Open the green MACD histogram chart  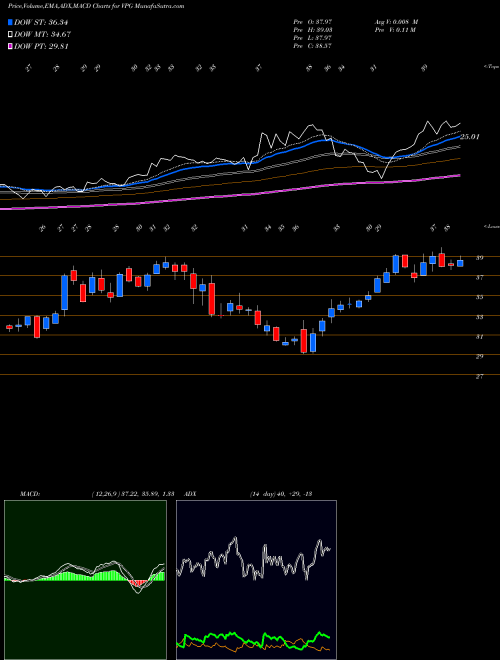pyautogui.click(x=85, y=580)
